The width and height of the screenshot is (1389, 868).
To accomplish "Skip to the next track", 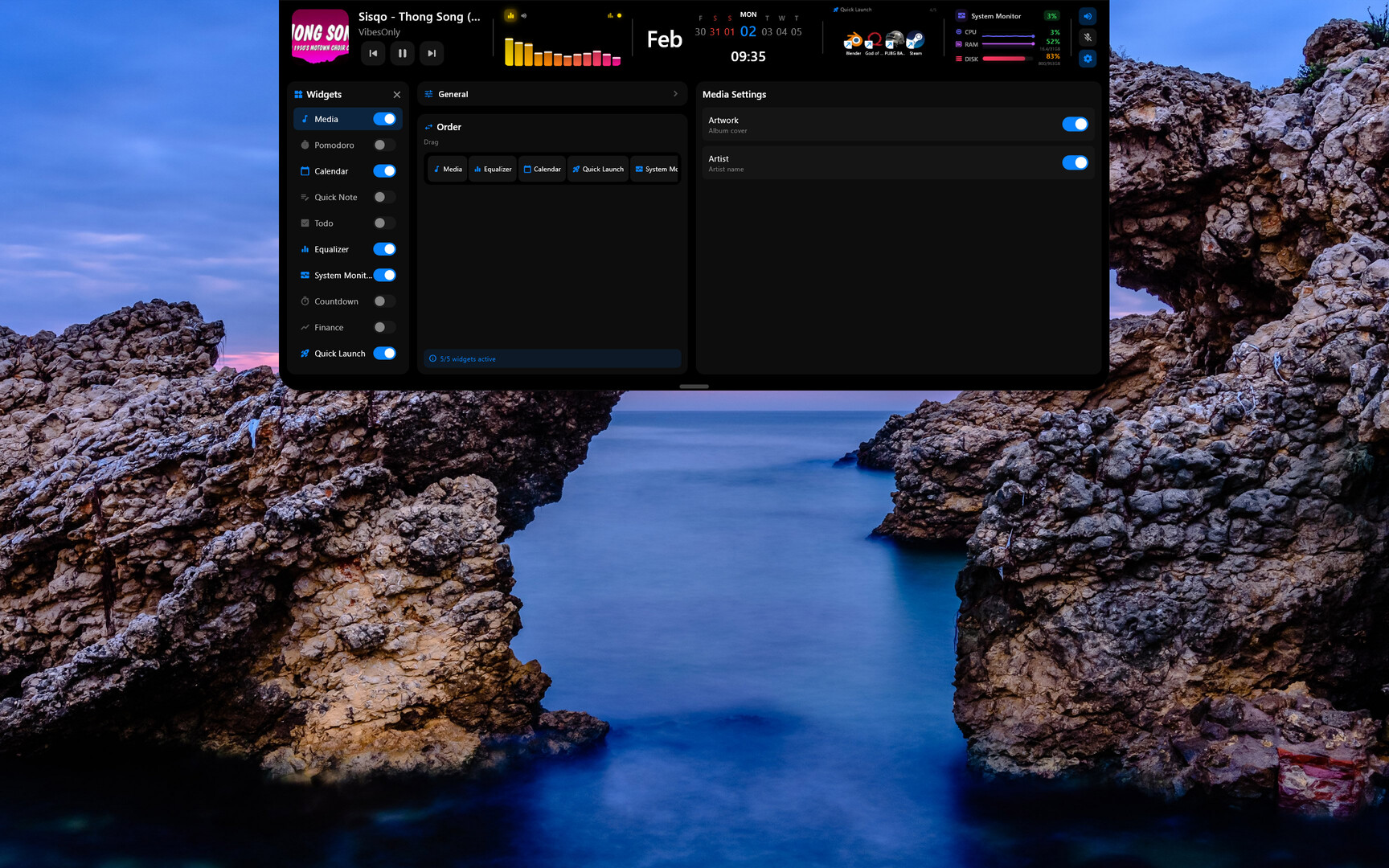I will click(432, 53).
